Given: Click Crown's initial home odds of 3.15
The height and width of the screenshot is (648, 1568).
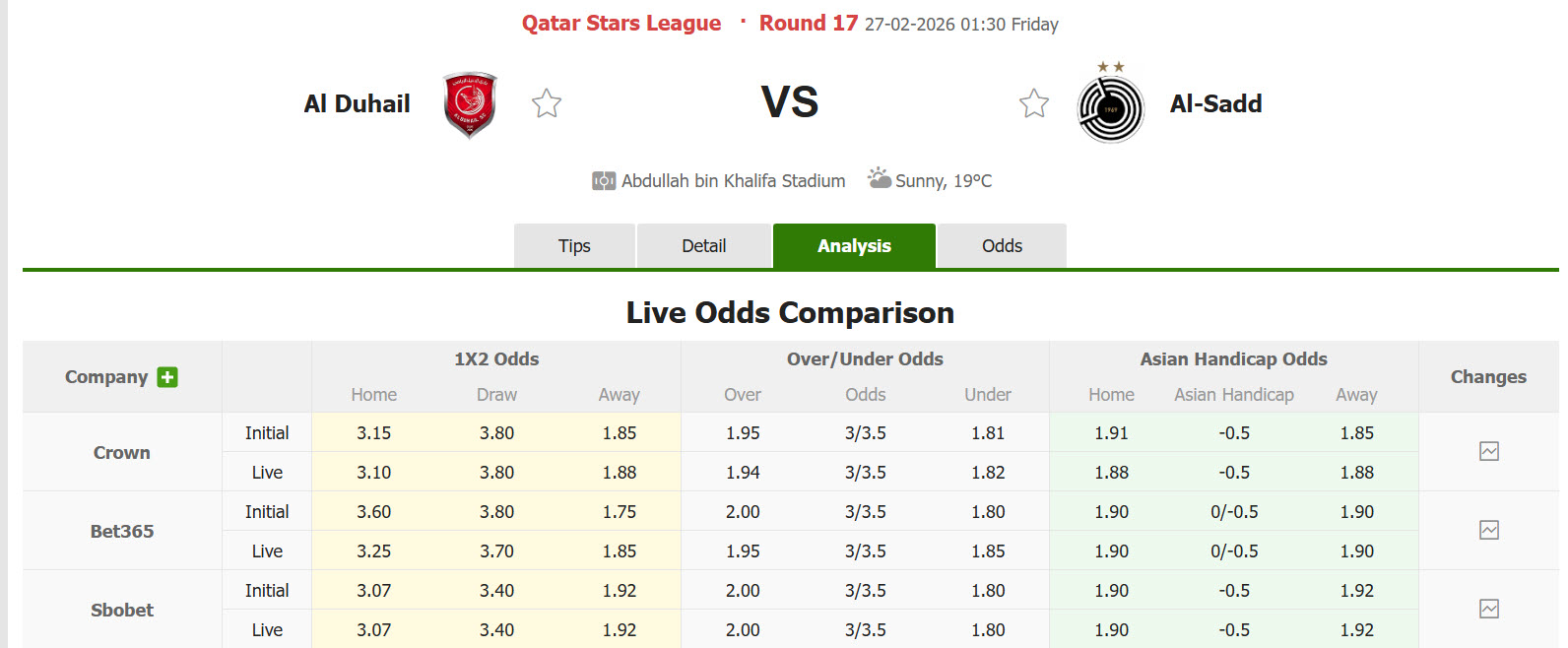Looking at the screenshot, I should tap(373, 432).
